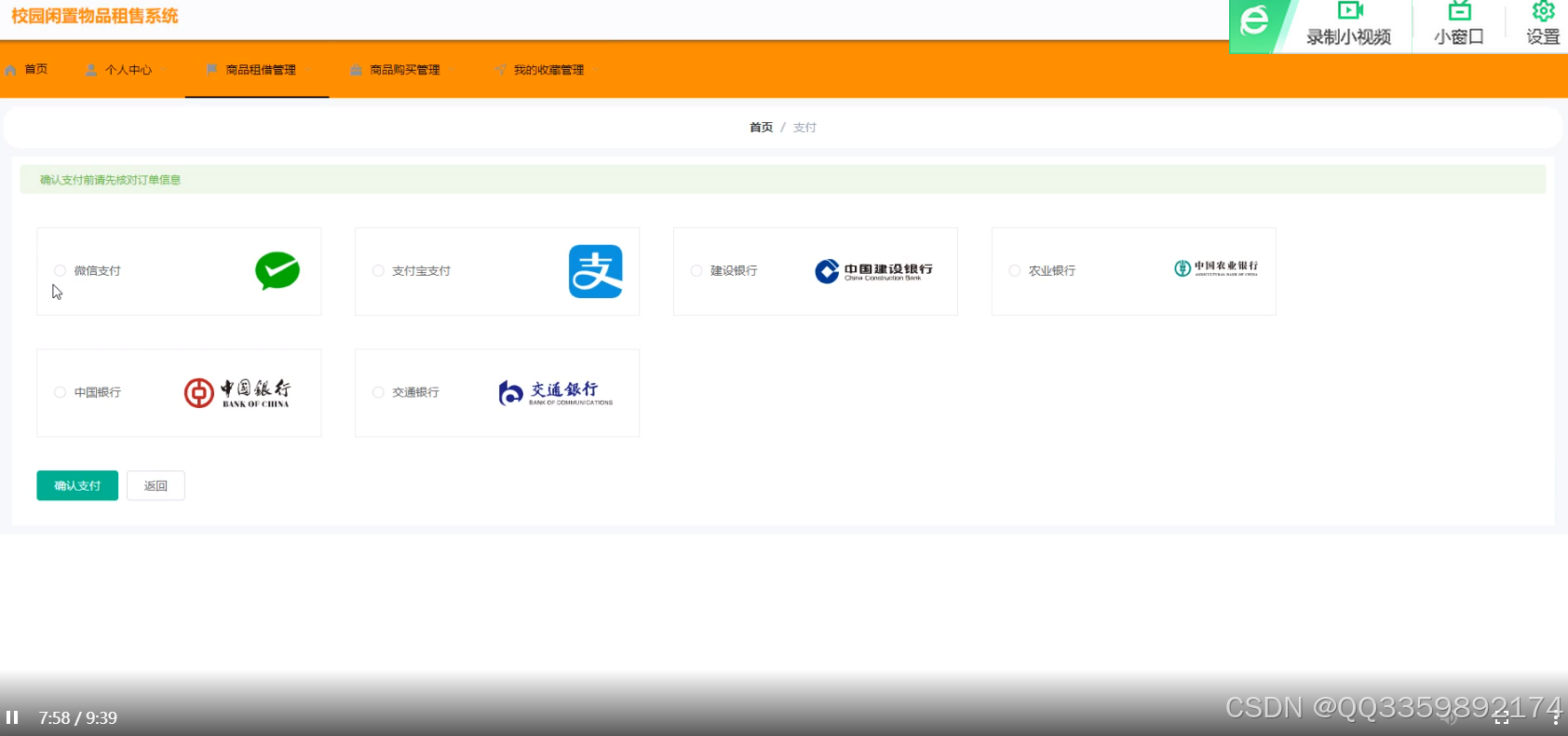Click the 设置 settings gear icon
This screenshot has width=1568, height=736.
(x=1543, y=11)
